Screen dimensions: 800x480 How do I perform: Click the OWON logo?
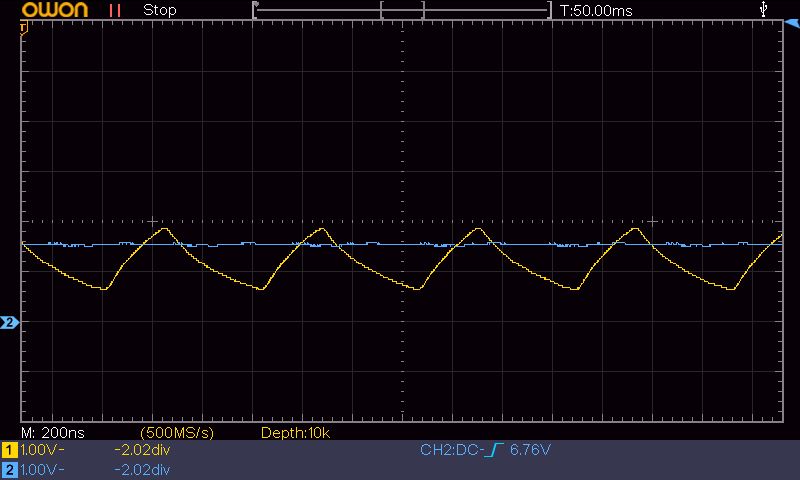click(55, 10)
